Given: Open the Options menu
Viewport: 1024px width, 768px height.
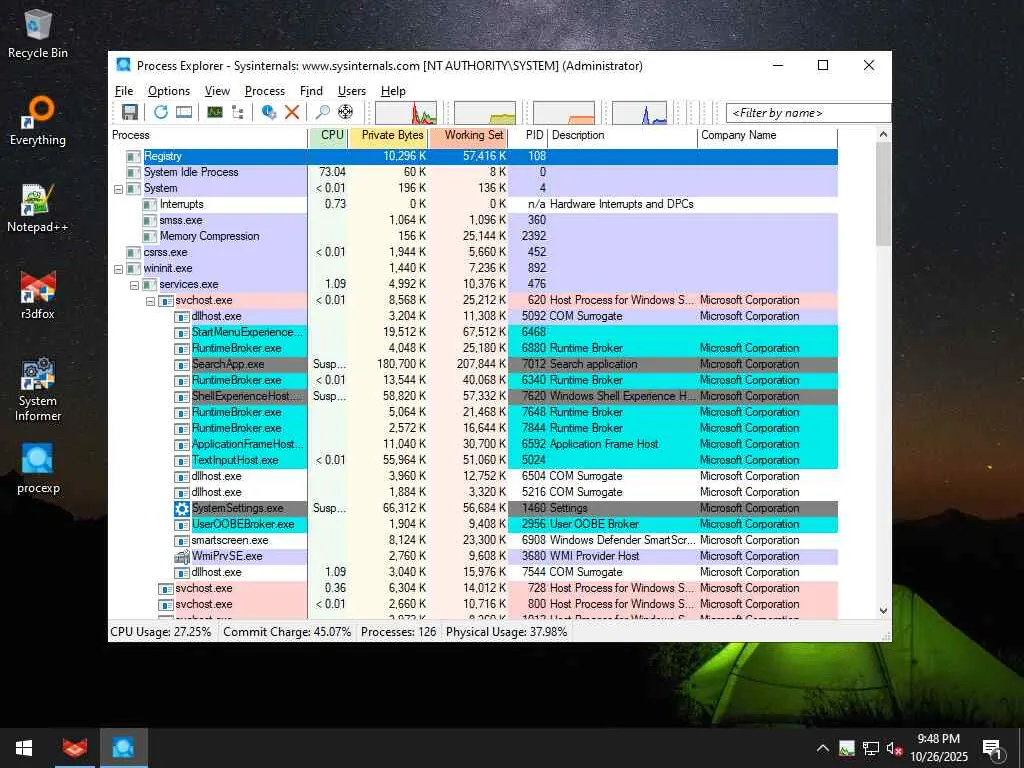Looking at the screenshot, I should pos(168,91).
